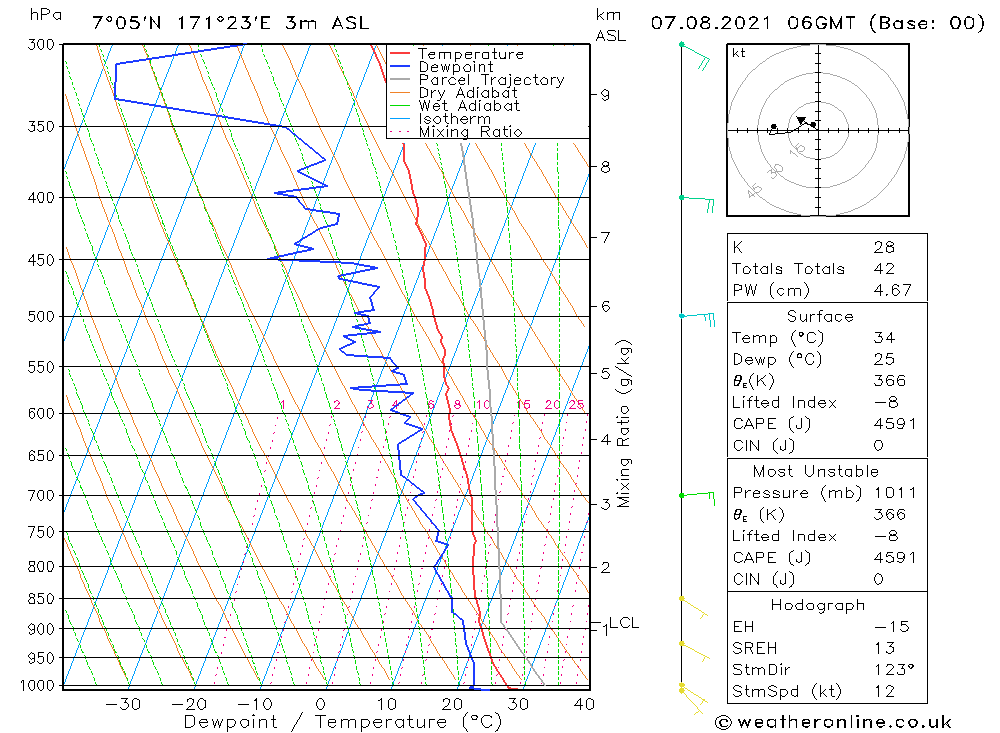The width and height of the screenshot is (1000, 733).
Task: Click the 40 temperature axis label
Action: pyautogui.click(x=584, y=704)
